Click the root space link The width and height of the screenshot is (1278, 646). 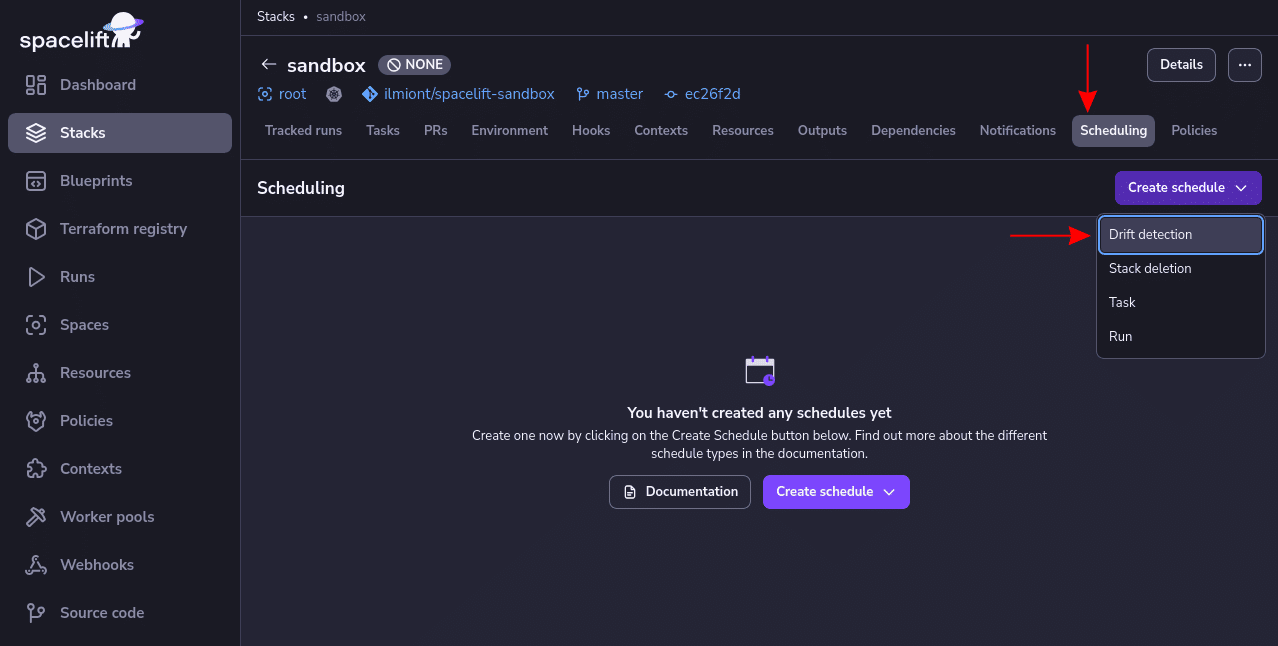tap(293, 94)
